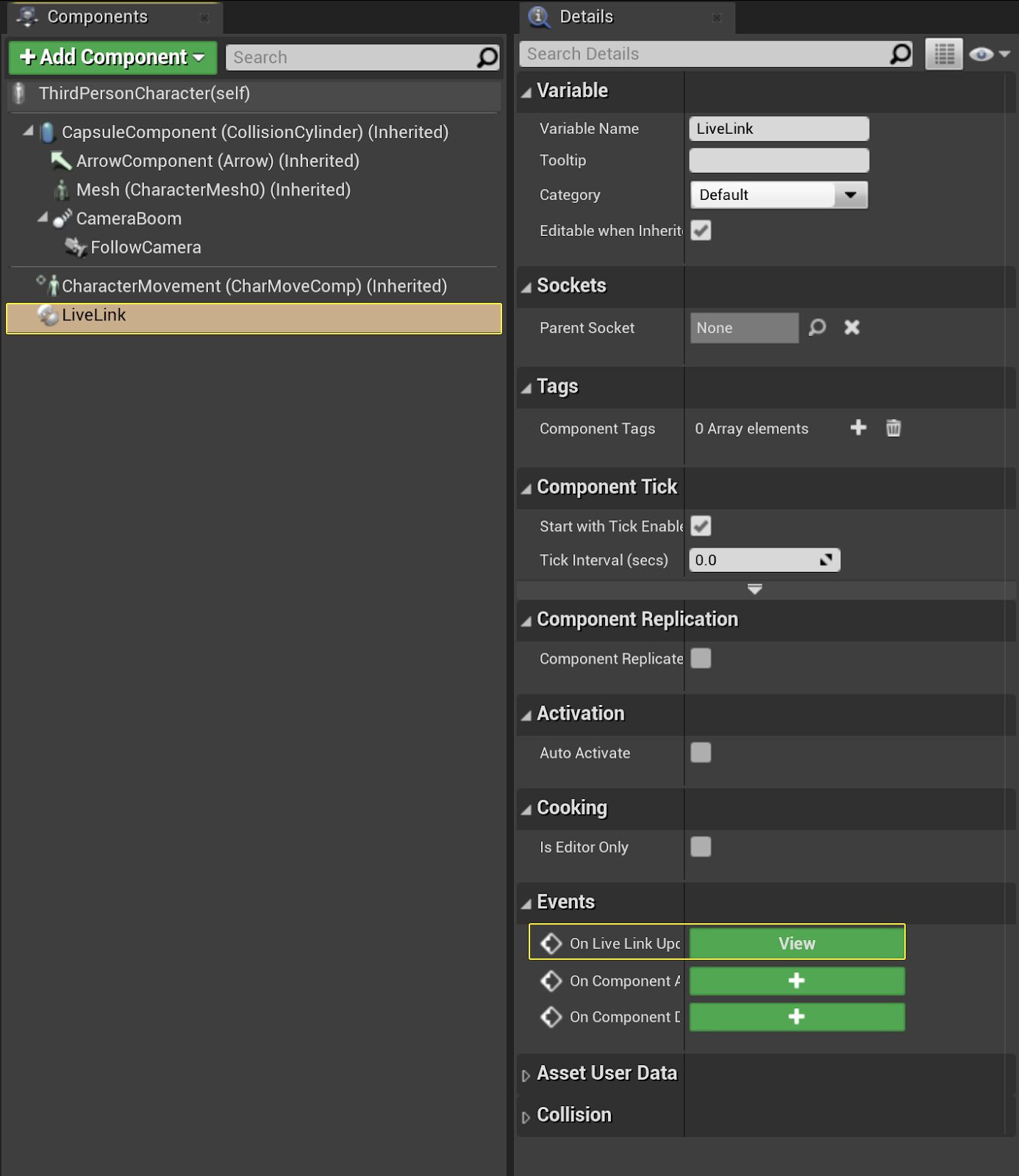Clear the Parent Socket with X icon
The height and width of the screenshot is (1176, 1019).
tap(851, 328)
